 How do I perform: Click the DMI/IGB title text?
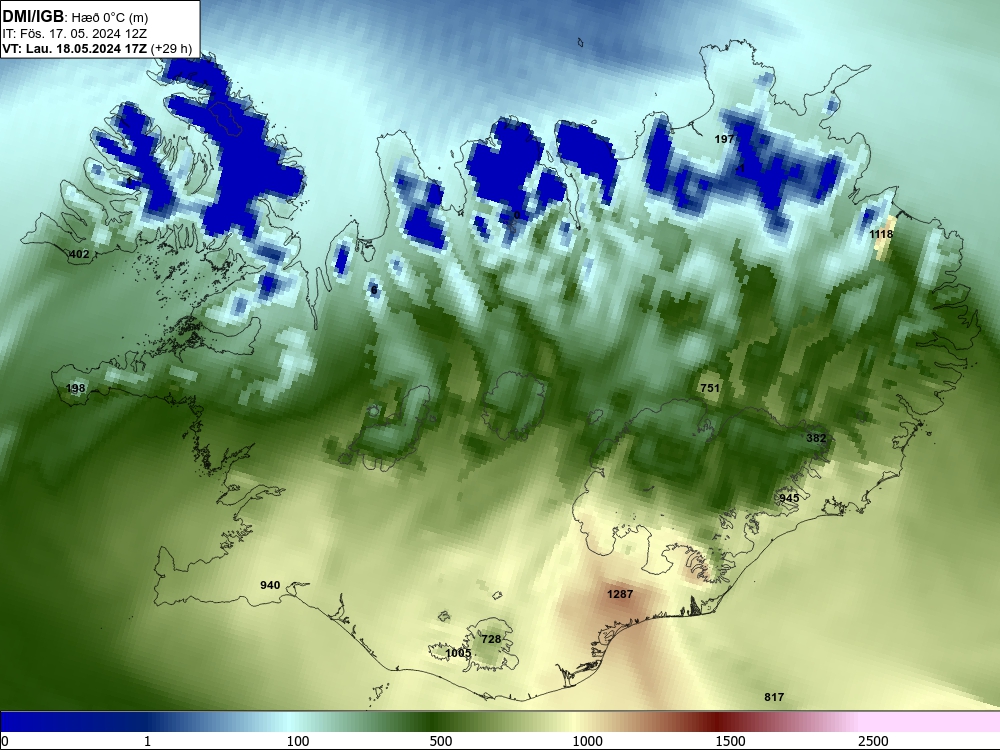coord(33,17)
